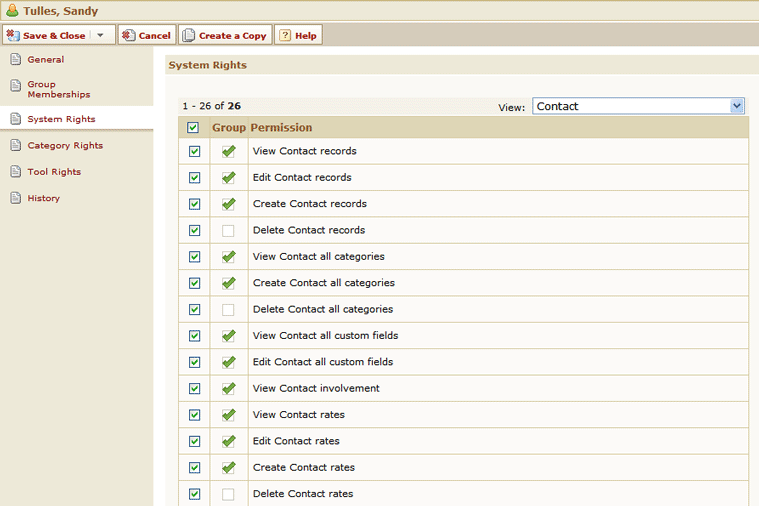
Task: Toggle the Create Contact rates checkbox
Action: [x=195, y=468]
